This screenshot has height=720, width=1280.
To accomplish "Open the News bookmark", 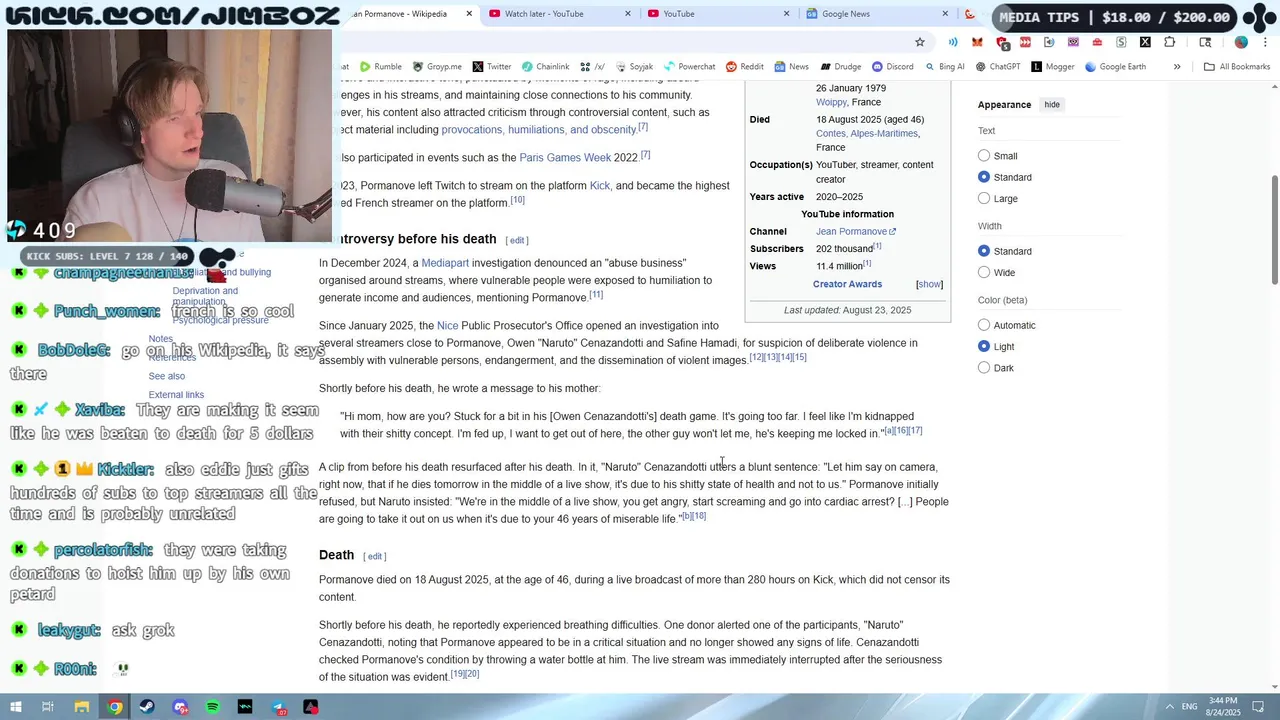I will (791, 67).
